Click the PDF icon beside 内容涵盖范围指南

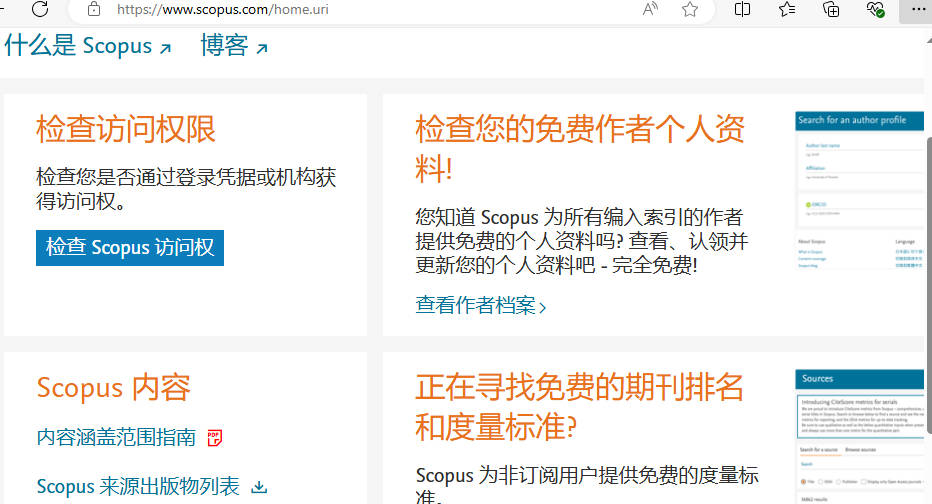(214, 438)
